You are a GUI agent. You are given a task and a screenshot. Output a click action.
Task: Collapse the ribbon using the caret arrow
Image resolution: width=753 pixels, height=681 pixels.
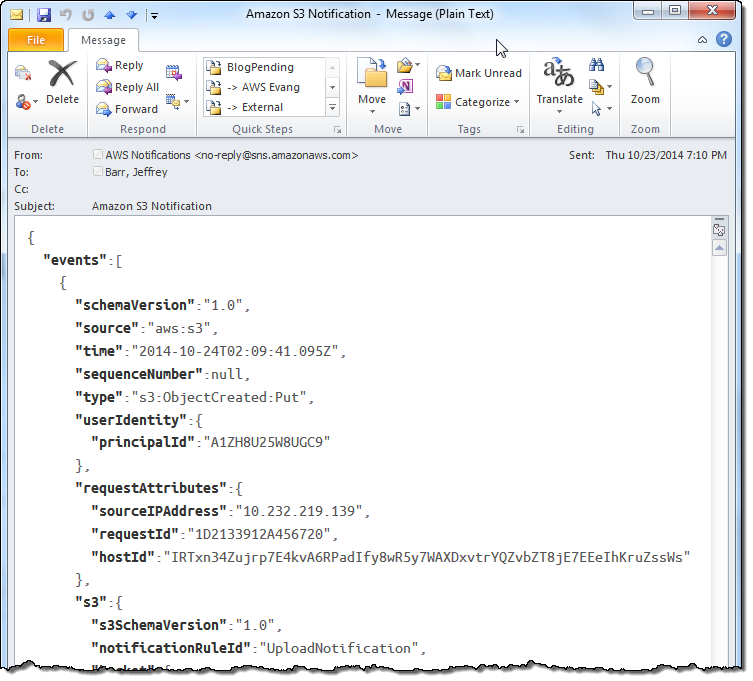[x=703, y=40]
